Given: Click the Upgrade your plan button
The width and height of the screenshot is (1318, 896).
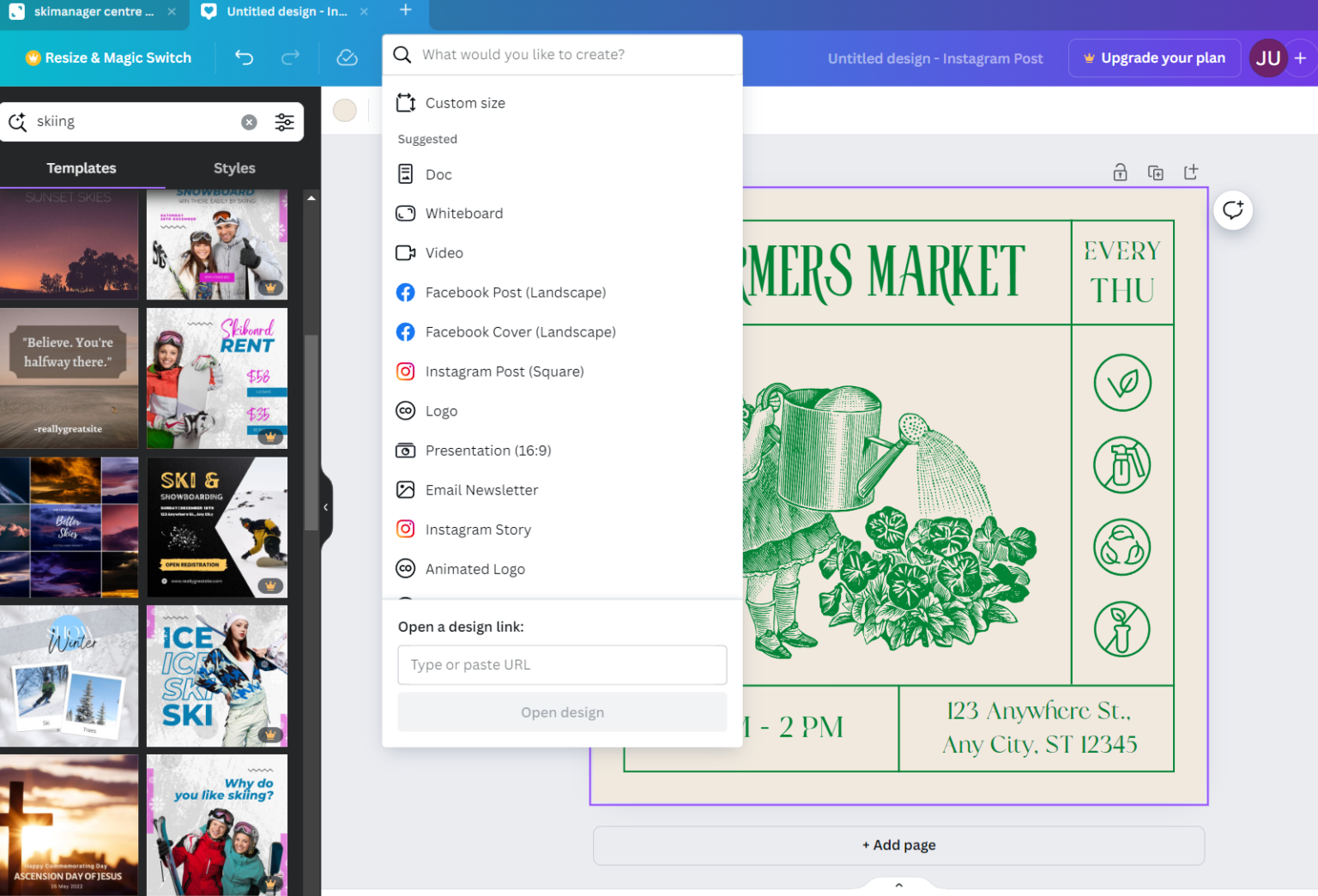Looking at the screenshot, I should (1154, 58).
